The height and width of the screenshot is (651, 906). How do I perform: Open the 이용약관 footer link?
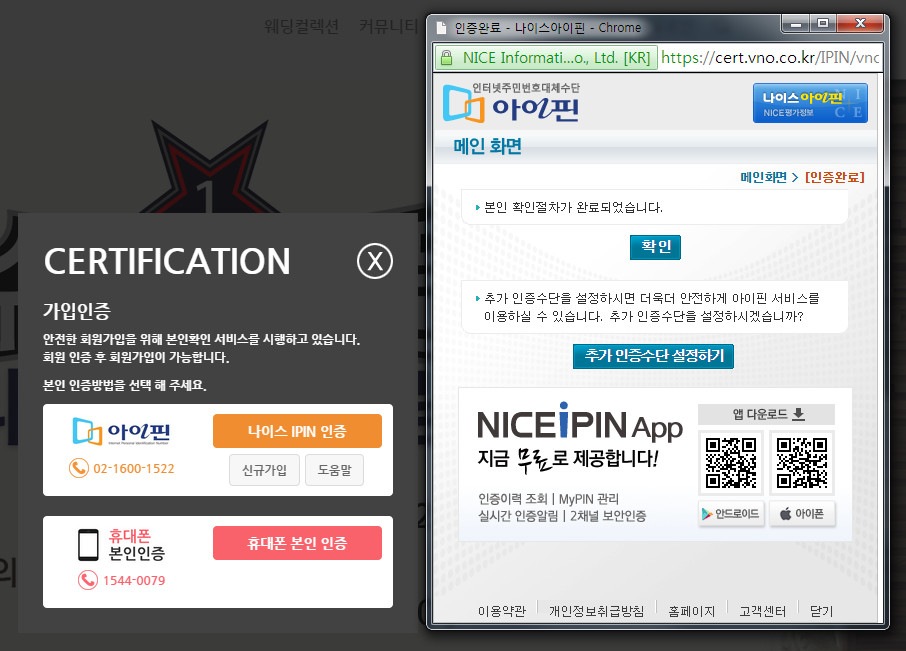click(x=502, y=611)
